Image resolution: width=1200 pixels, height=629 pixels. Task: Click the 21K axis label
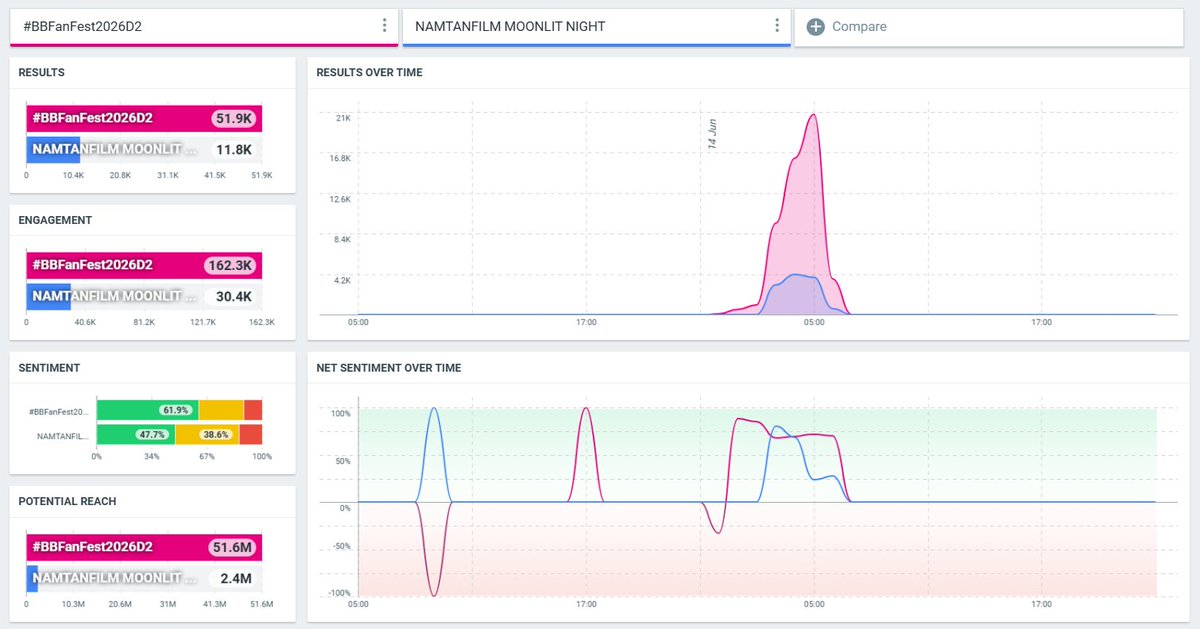click(343, 118)
